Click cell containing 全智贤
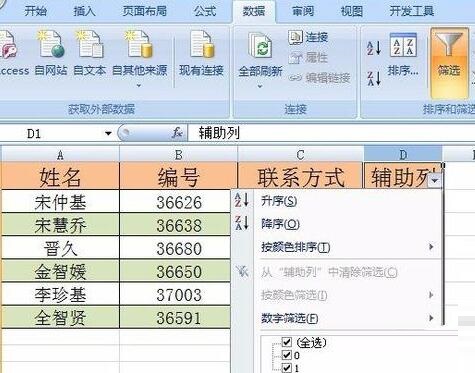This screenshot has width=475, height=373. [60, 318]
